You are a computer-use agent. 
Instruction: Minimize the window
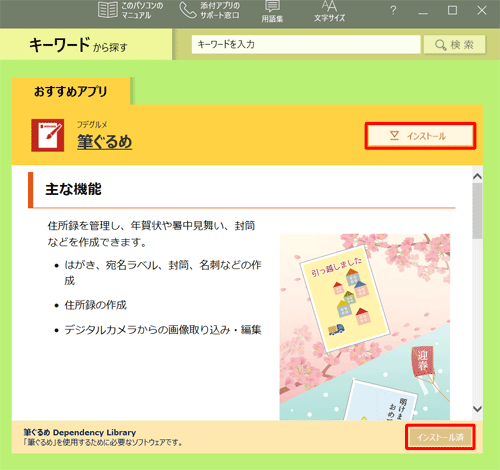pyautogui.click(x=423, y=13)
